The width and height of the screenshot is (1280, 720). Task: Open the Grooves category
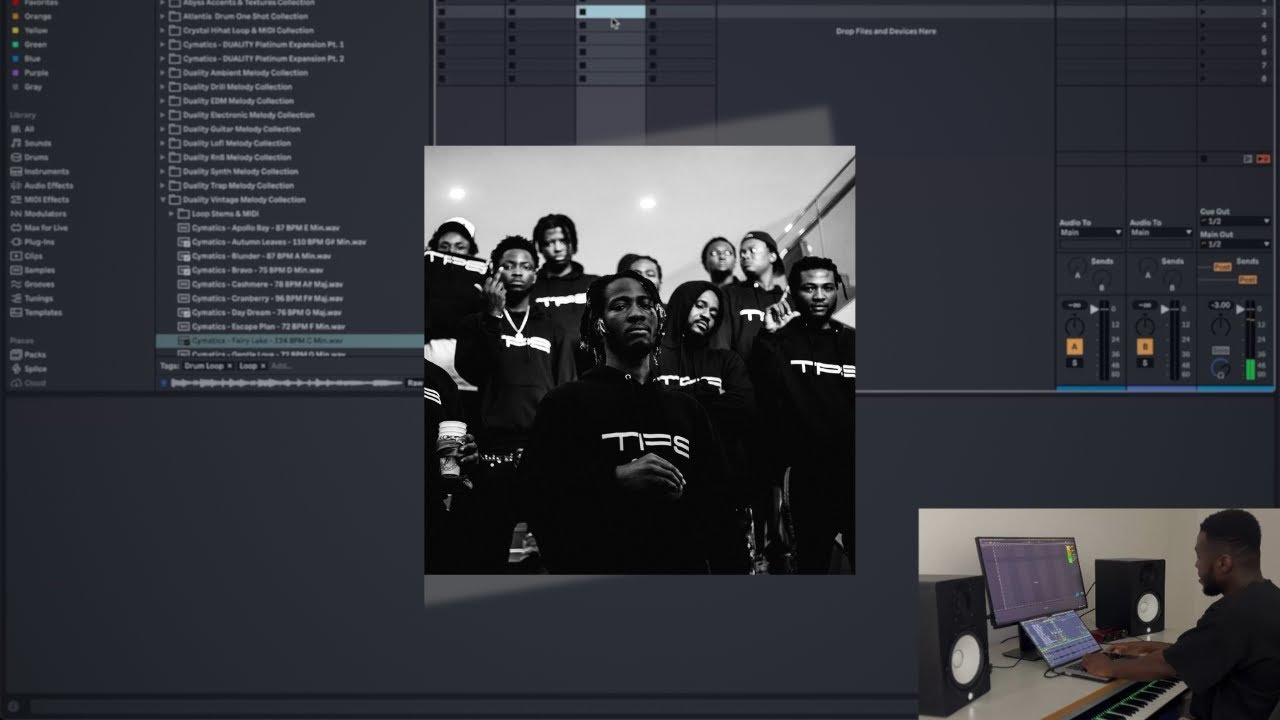pyautogui.click(x=32, y=284)
